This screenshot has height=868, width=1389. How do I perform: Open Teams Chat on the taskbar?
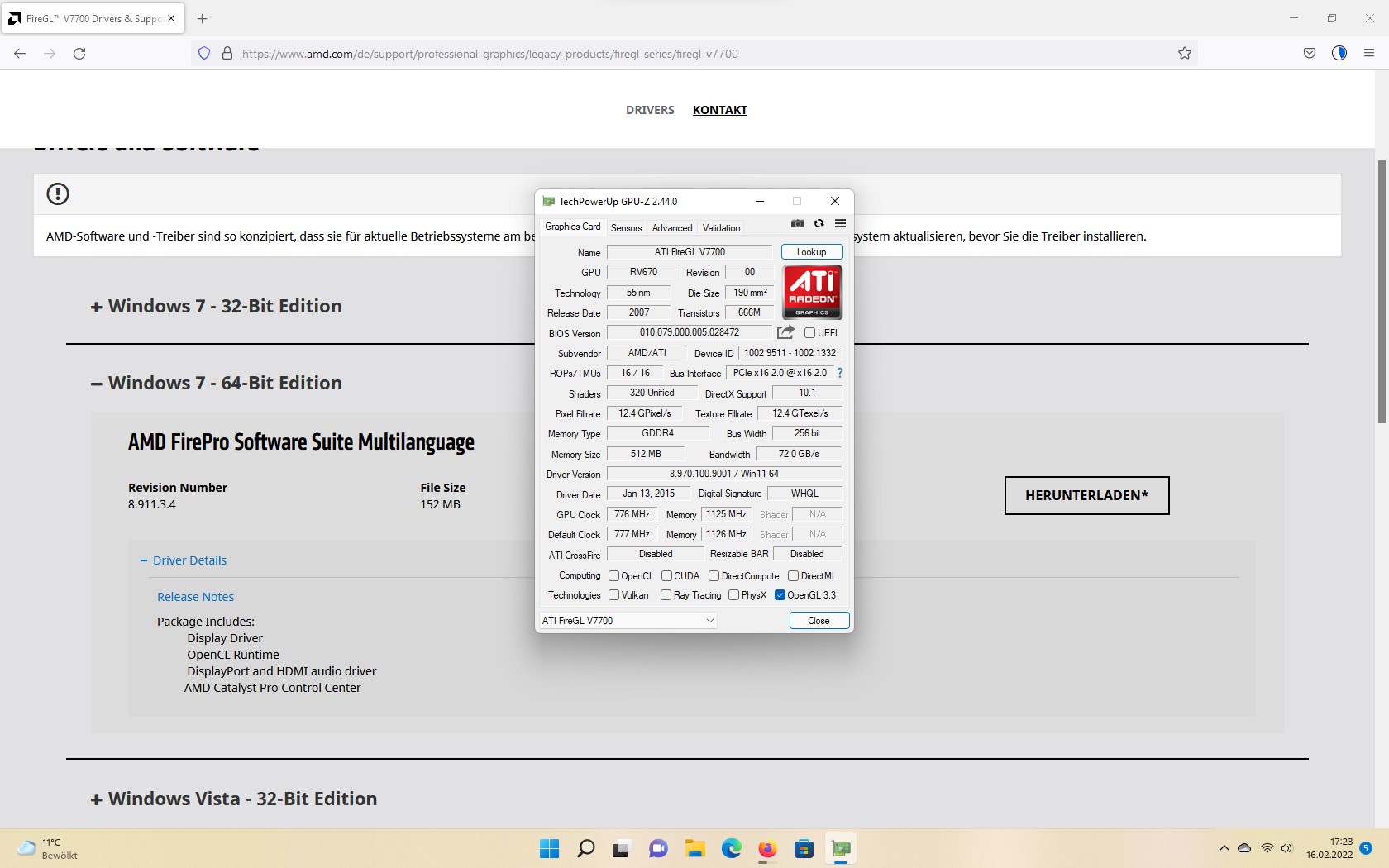658,849
